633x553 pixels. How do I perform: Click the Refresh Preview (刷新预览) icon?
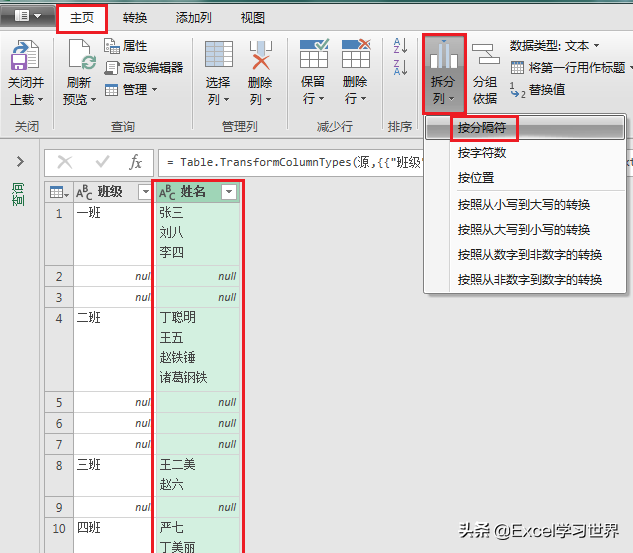coord(82,56)
